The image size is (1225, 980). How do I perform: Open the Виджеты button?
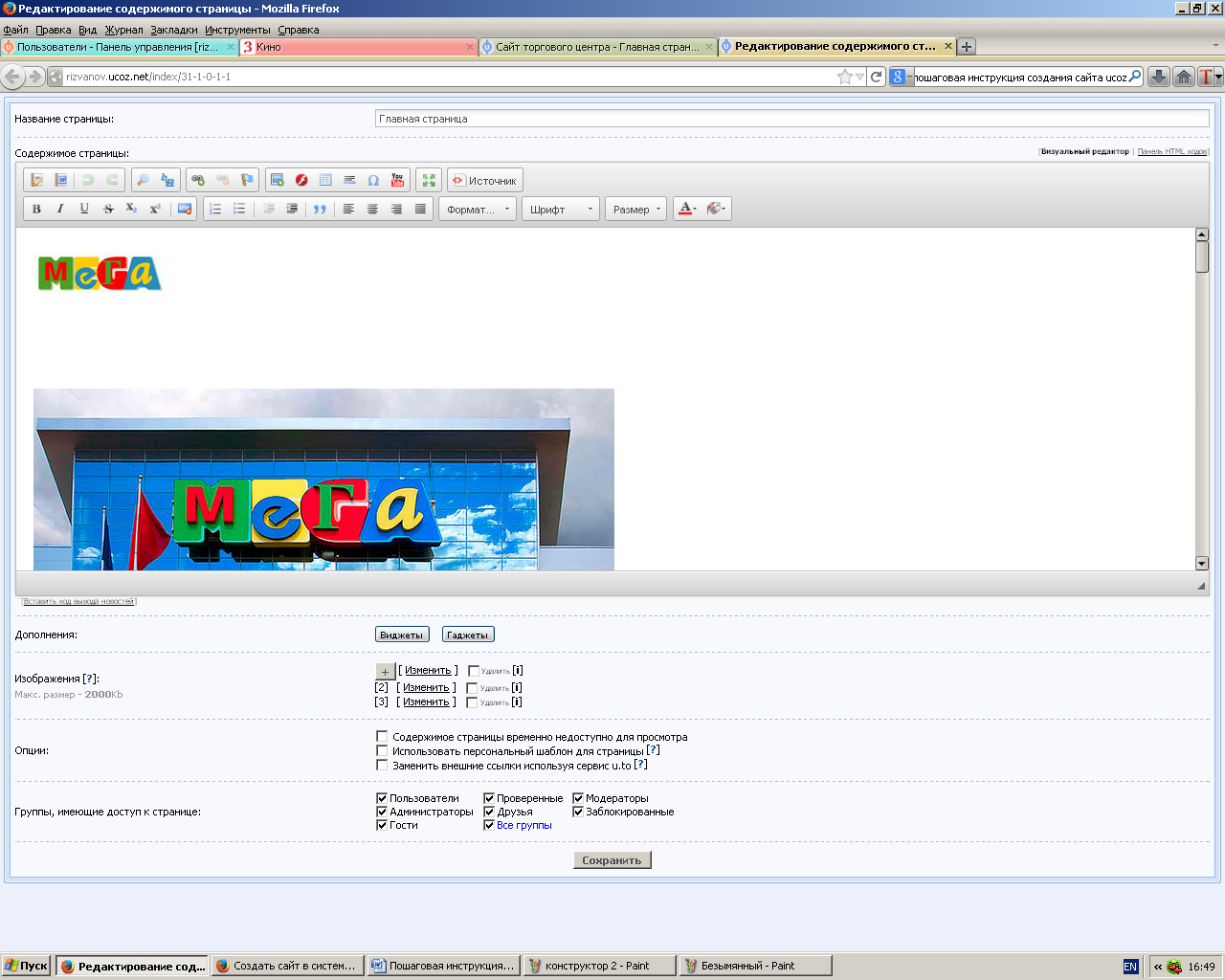pyautogui.click(x=402, y=635)
